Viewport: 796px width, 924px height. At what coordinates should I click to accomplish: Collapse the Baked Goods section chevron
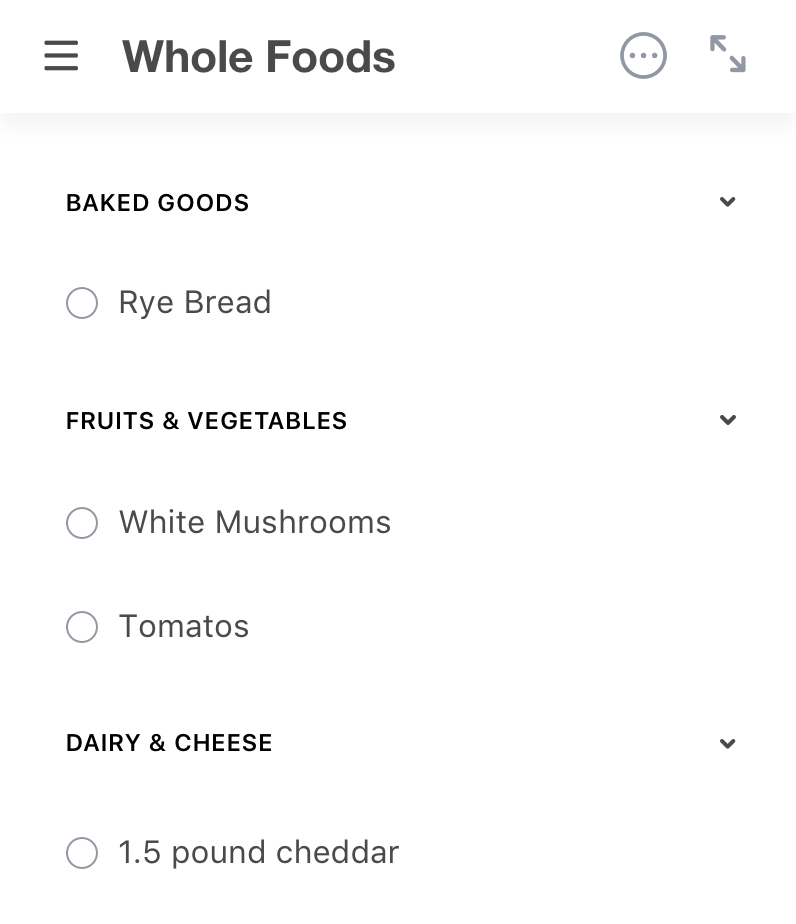point(727,202)
